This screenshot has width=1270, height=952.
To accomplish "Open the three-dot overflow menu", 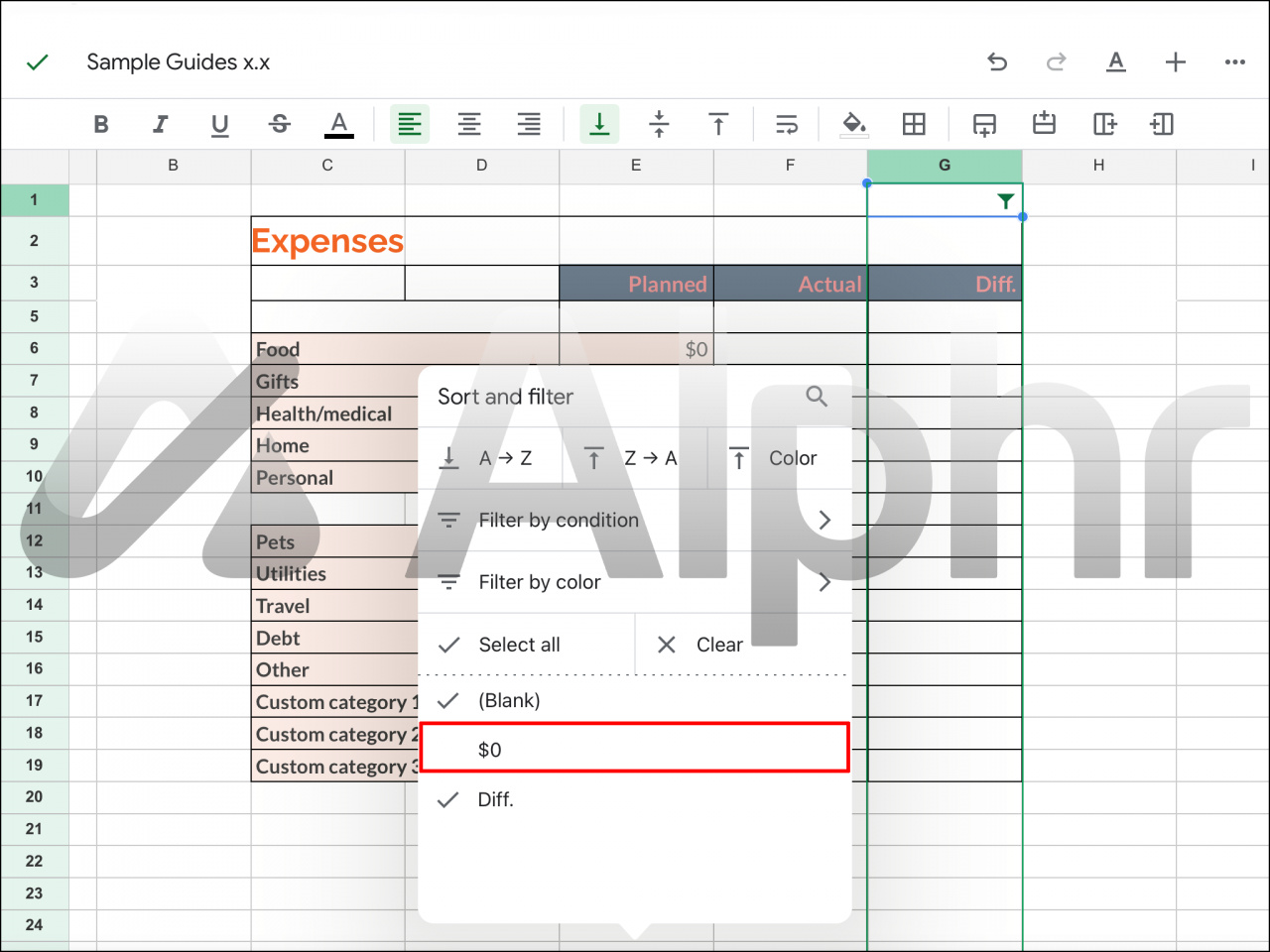I will click(1234, 61).
